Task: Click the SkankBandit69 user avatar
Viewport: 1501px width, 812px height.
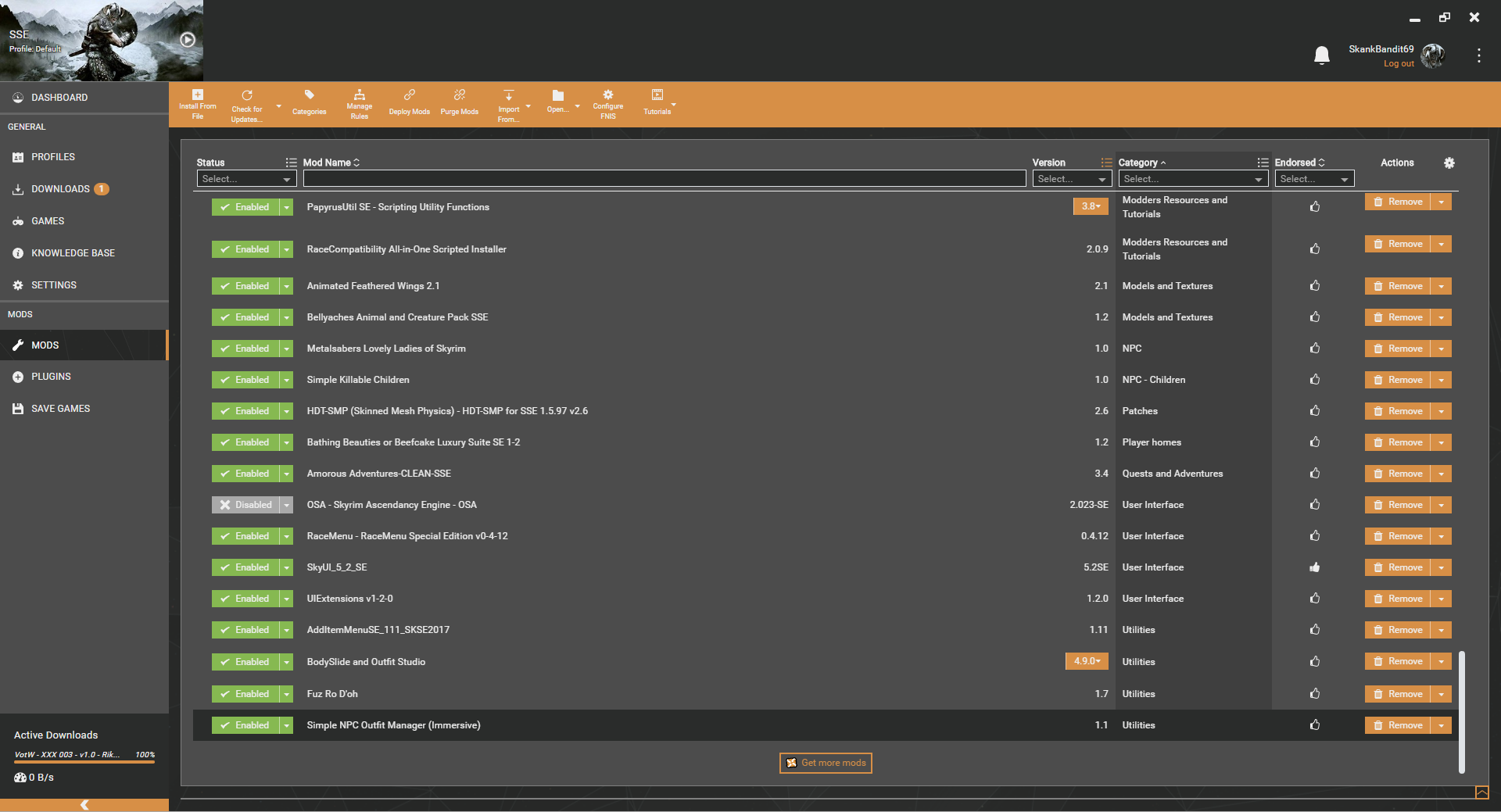Action: coord(1433,55)
